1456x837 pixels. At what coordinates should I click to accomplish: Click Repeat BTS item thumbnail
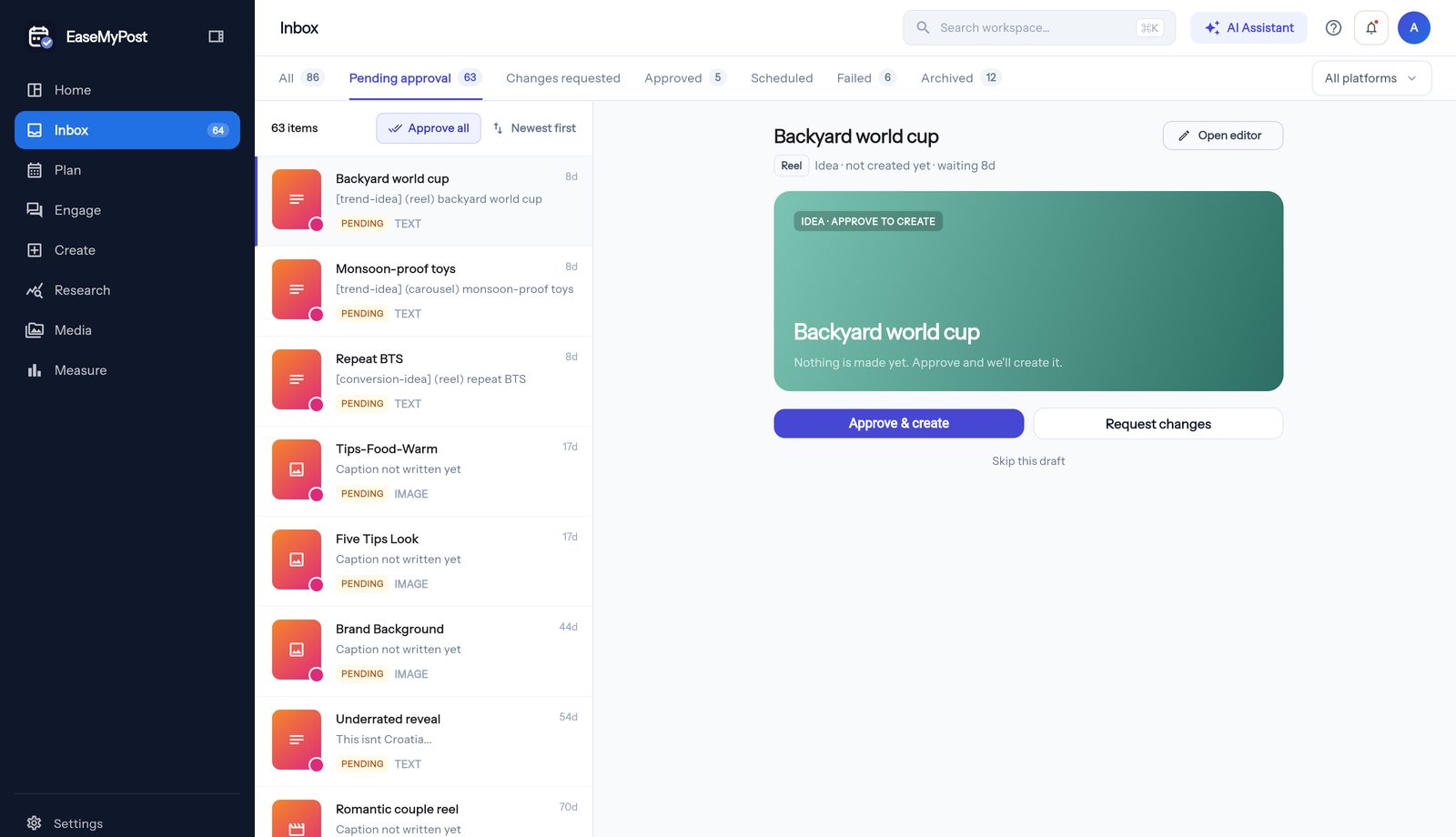[297, 379]
